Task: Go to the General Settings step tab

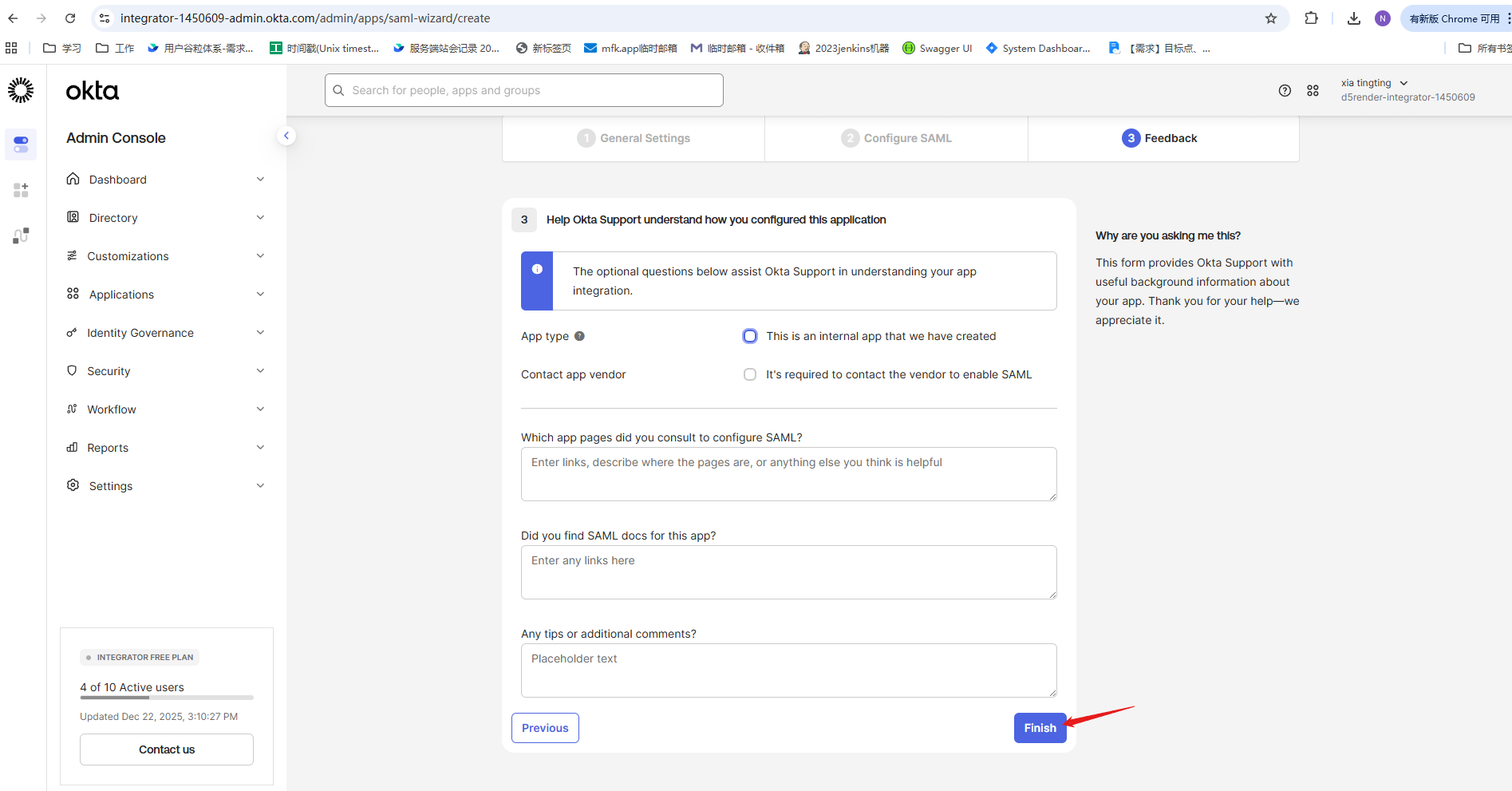Action: pyautogui.click(x=634, y=138)
